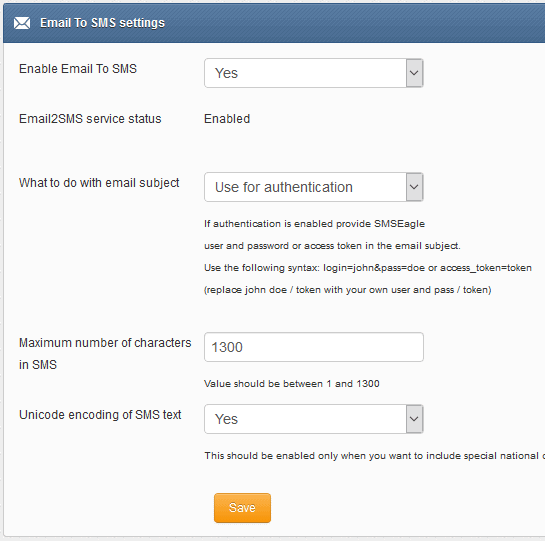Click the "Email To SMS settings" header title

click(102, 23)
